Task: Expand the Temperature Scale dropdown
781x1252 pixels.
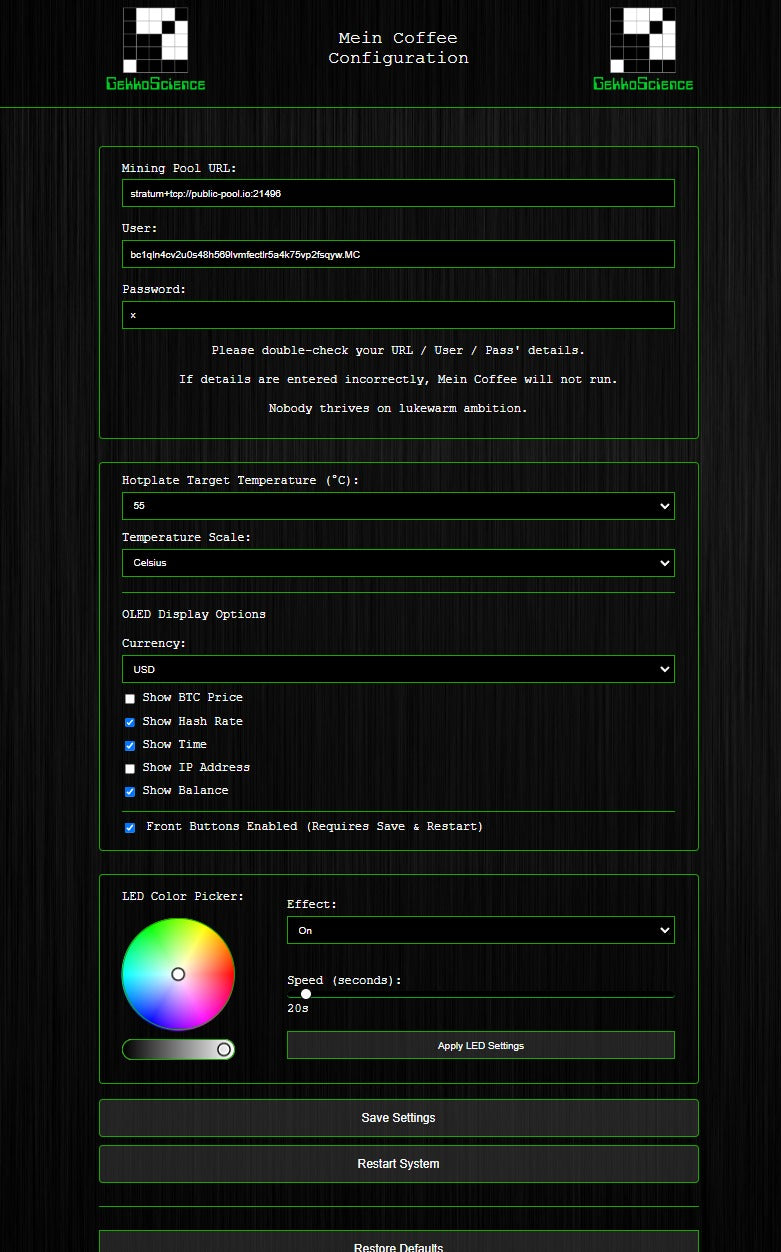Action: [x=398, y=563]
